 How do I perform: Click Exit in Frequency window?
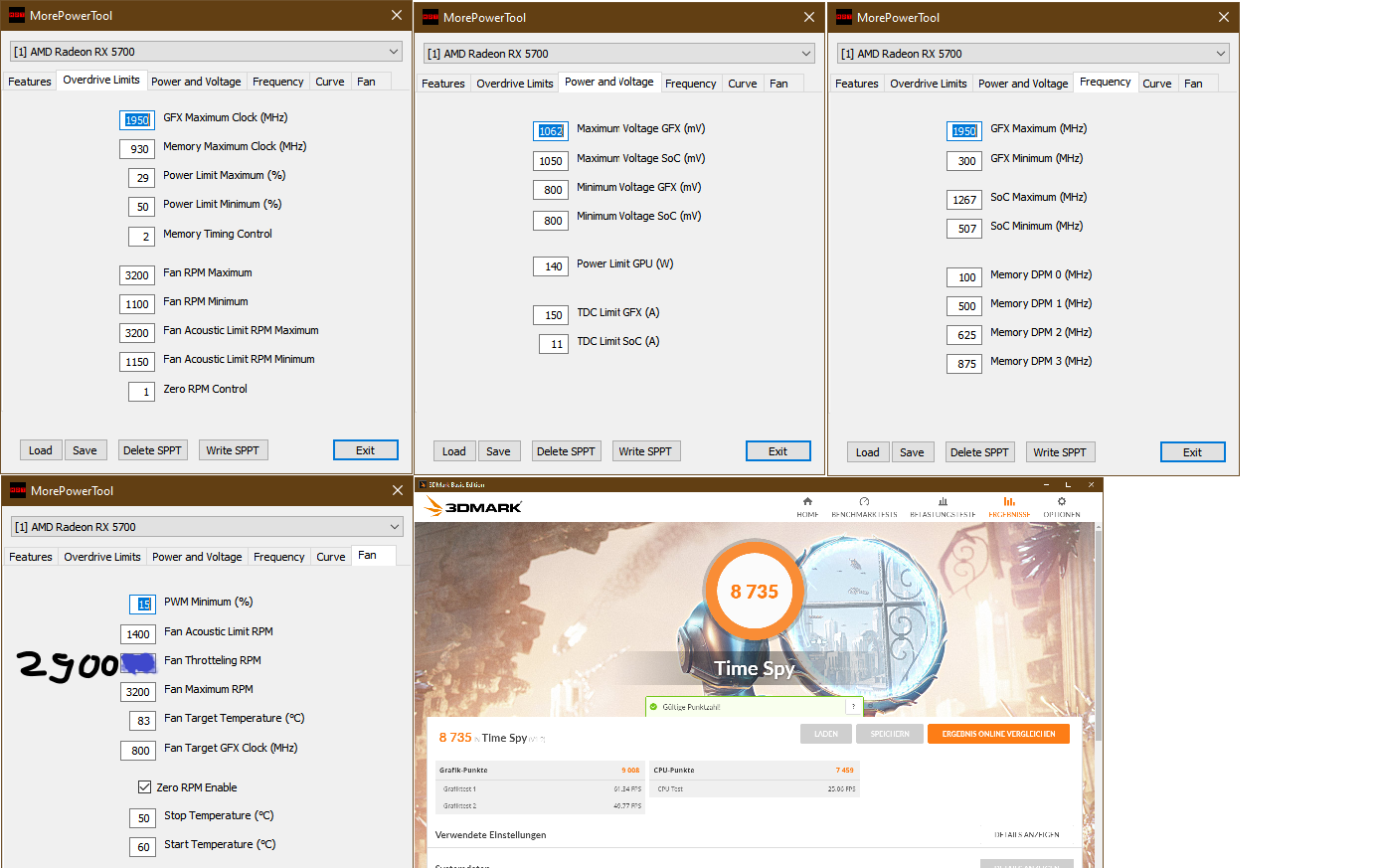tap(1192, 452)
